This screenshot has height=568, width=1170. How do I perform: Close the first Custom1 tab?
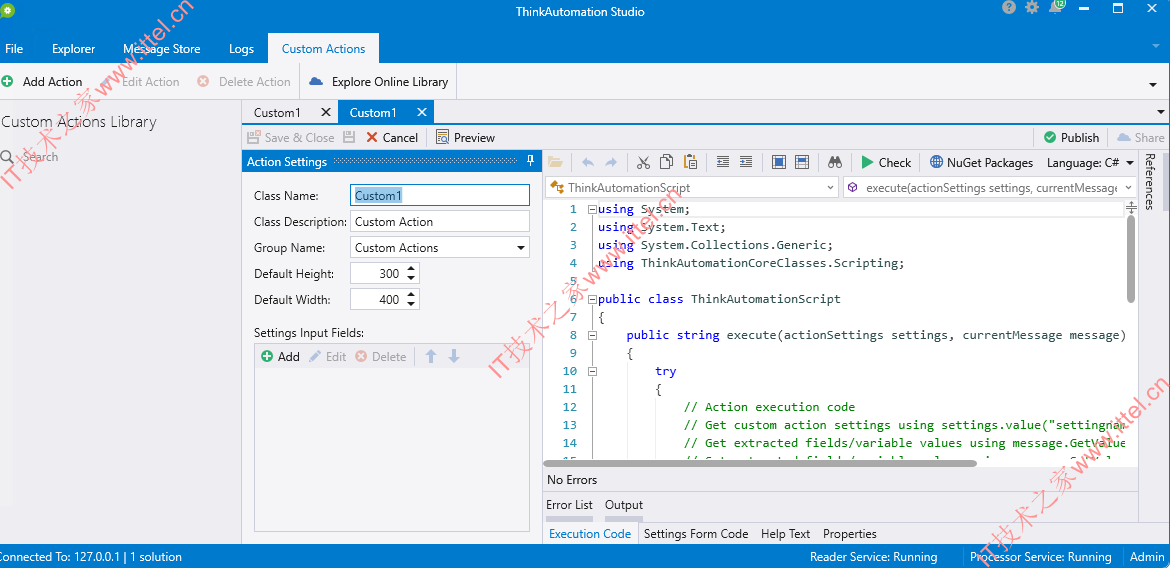325,112
